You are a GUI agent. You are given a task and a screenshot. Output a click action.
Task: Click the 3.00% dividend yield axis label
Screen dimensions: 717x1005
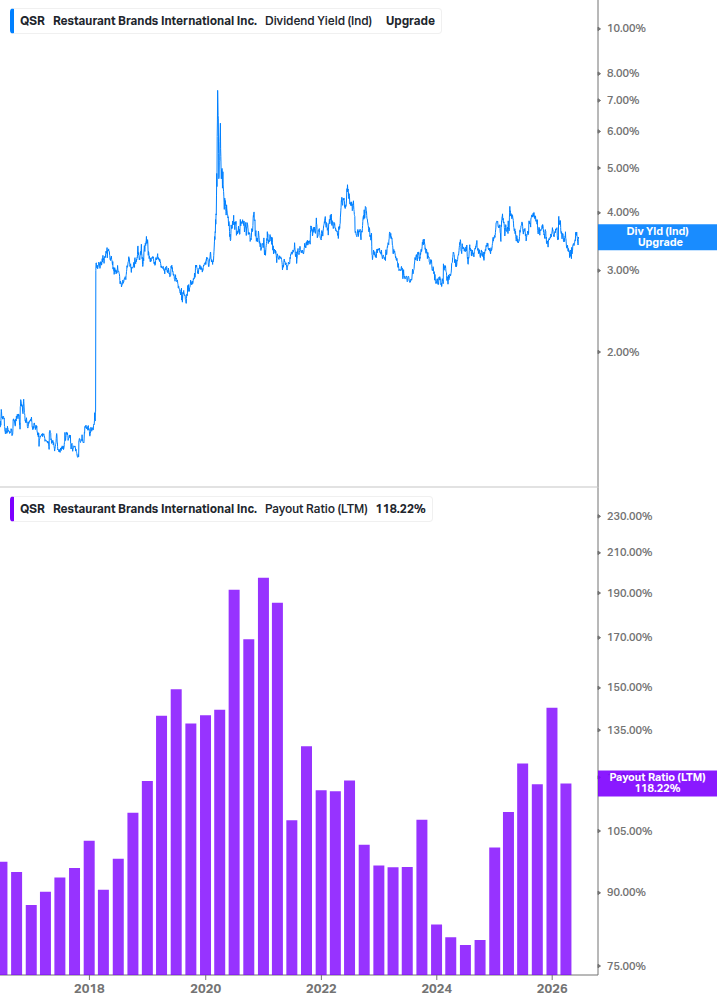click(x=623, y=270)
